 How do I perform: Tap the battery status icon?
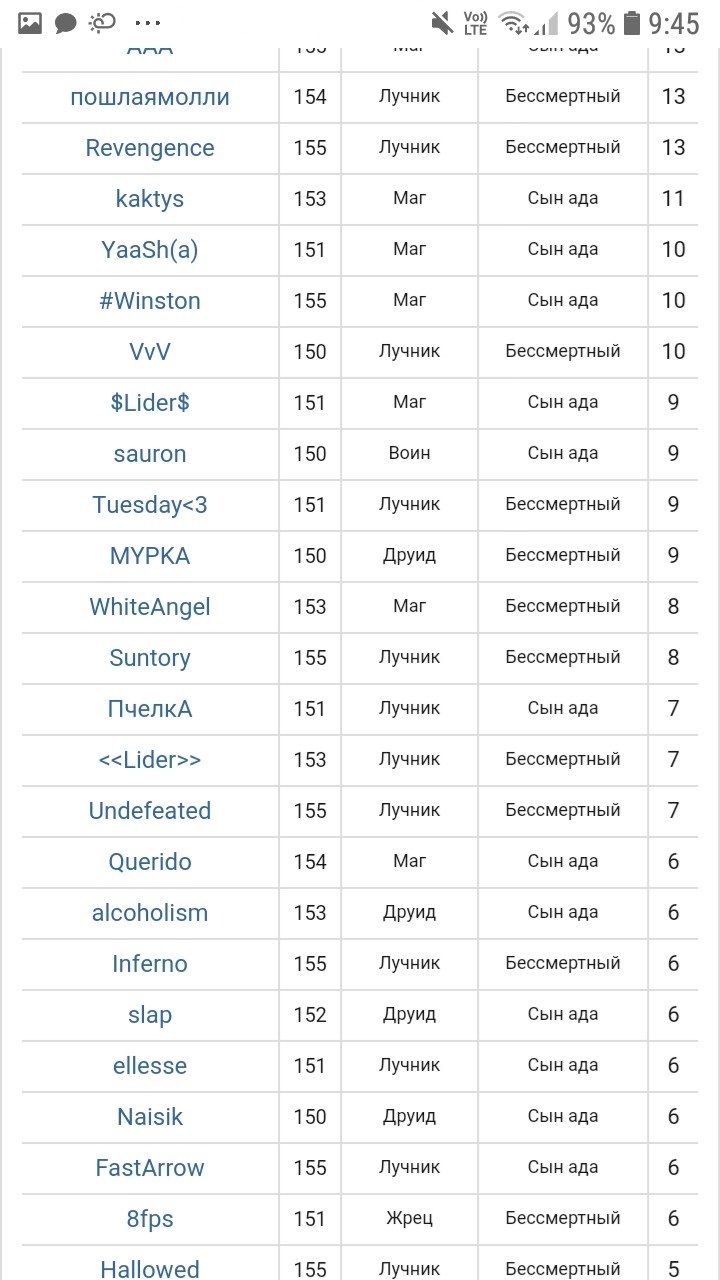click(631, 23)
